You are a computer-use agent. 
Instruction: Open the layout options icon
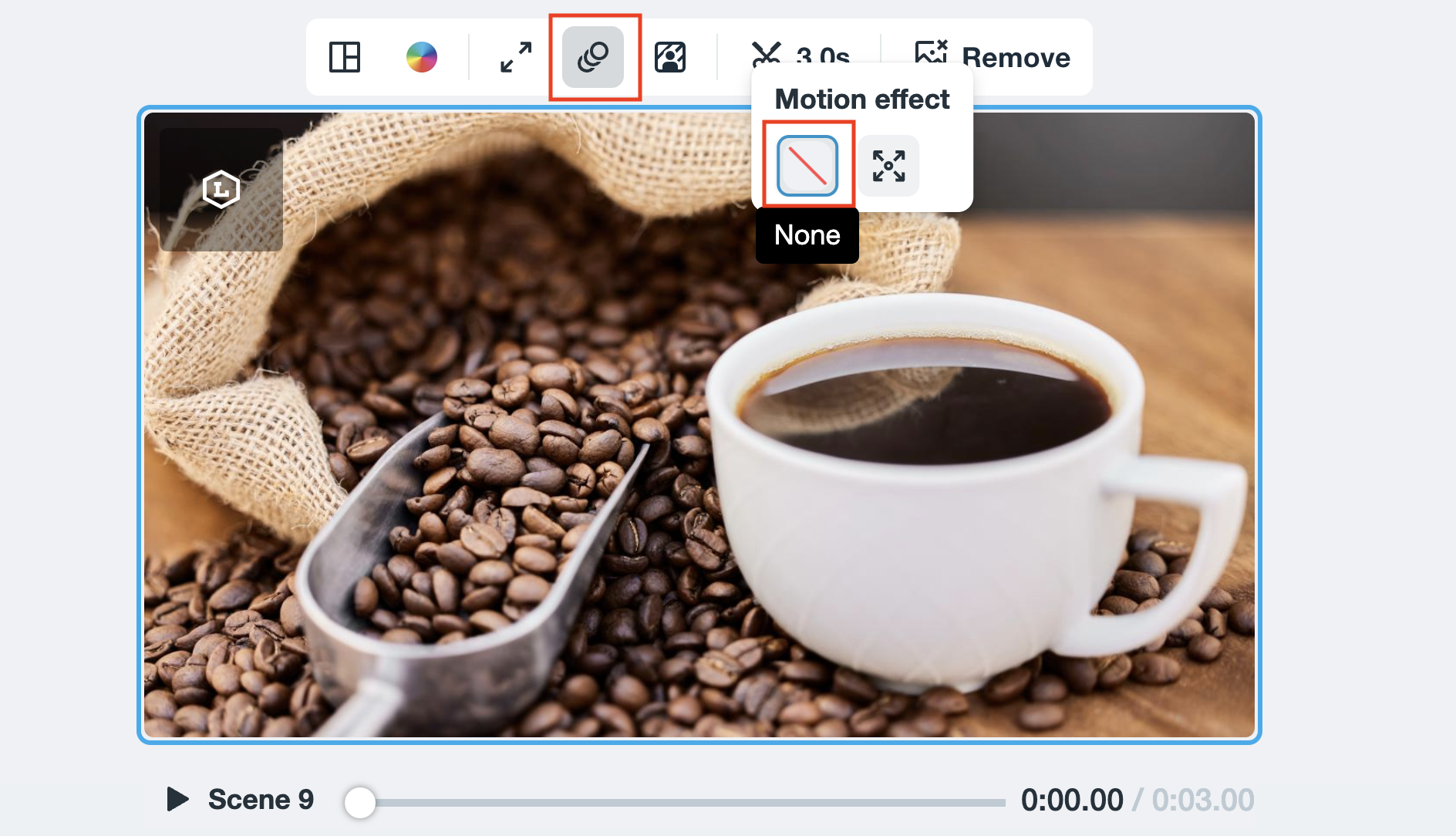(345, 57)
